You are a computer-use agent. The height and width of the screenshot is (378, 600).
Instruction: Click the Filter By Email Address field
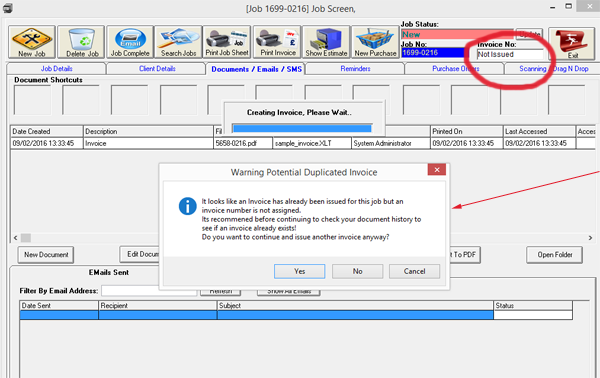coord(149,291)
